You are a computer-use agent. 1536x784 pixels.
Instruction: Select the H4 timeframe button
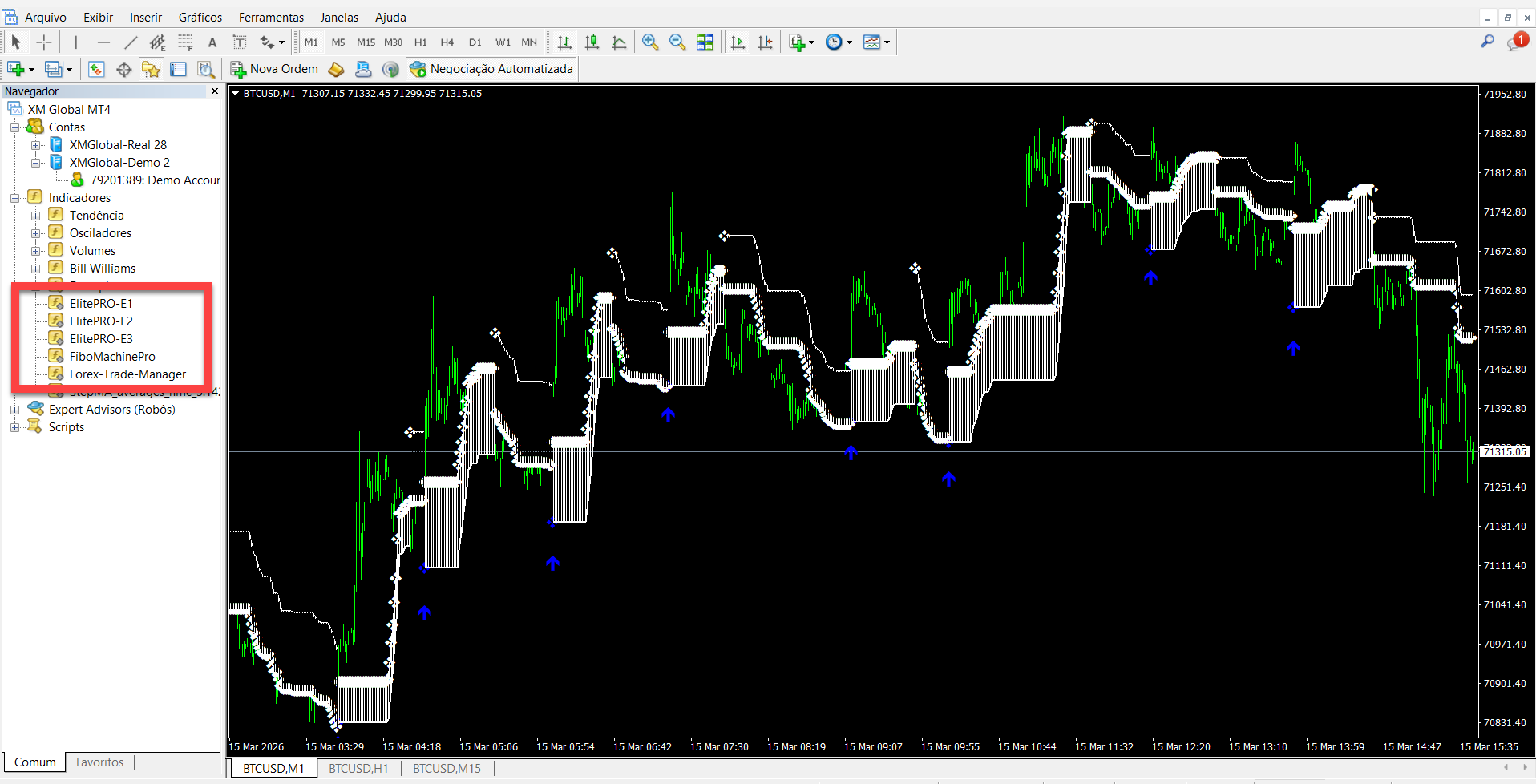click(x=447, y=42)
